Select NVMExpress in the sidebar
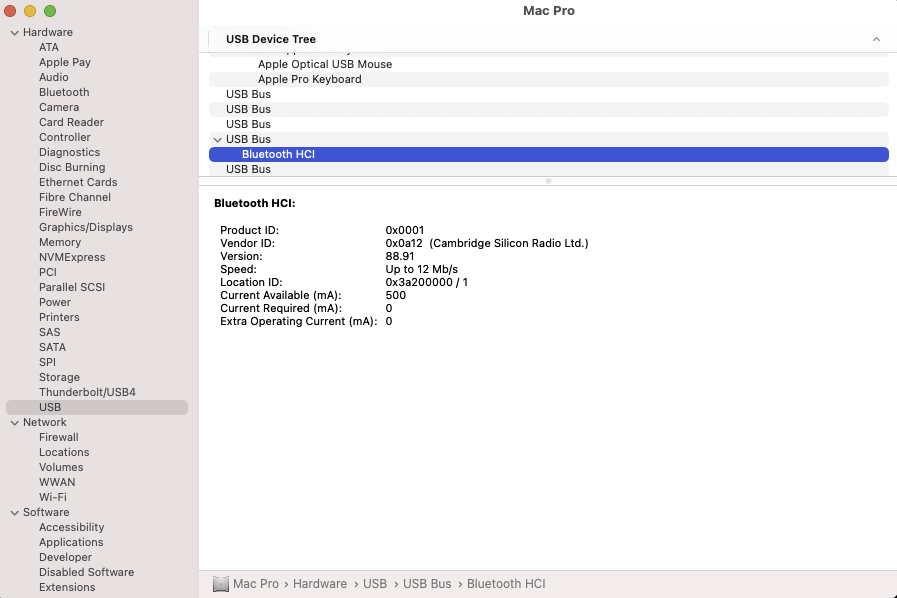Image resolution: width=897 pixels, height=598 pixels. [x=72, y=257]
